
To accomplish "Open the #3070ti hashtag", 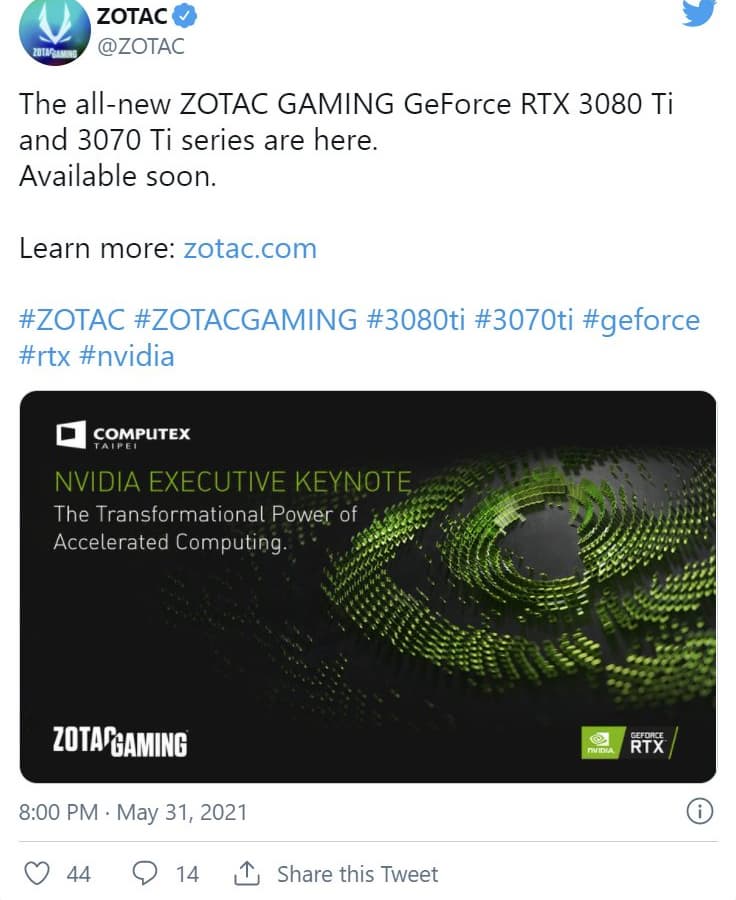I will (x=524, y=320).
